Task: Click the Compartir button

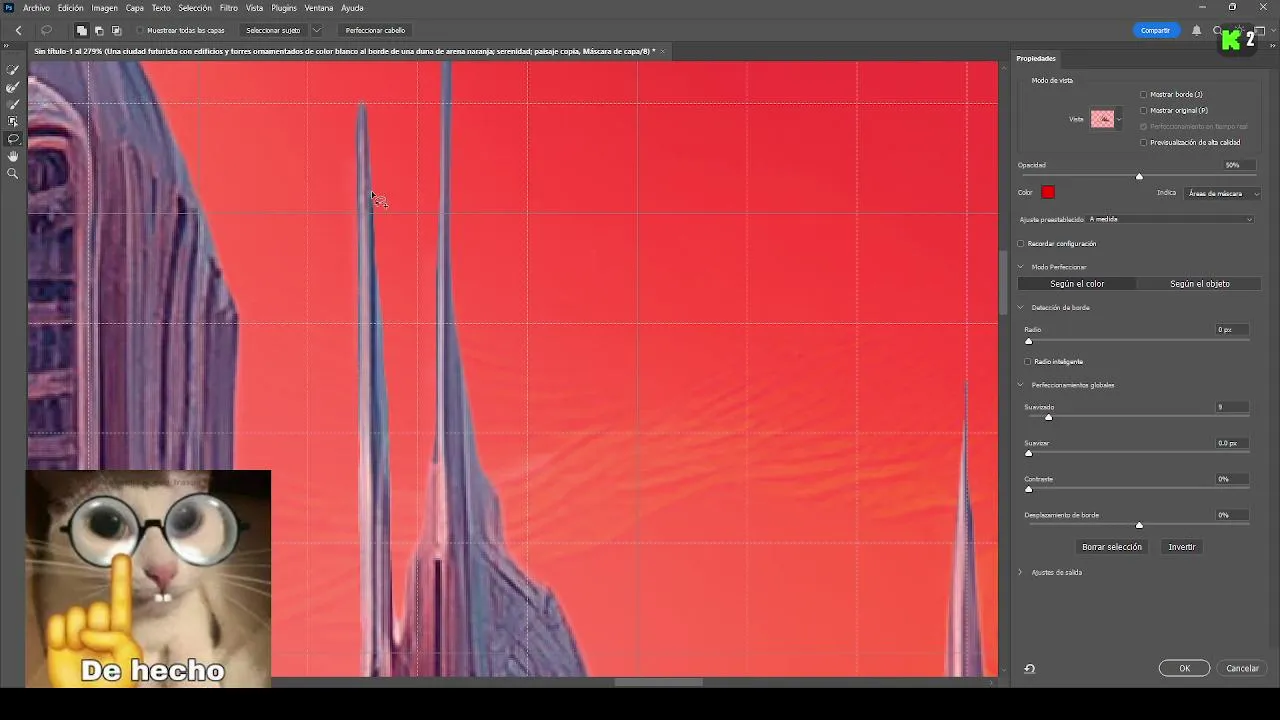Action: [x=1155, y=31]
